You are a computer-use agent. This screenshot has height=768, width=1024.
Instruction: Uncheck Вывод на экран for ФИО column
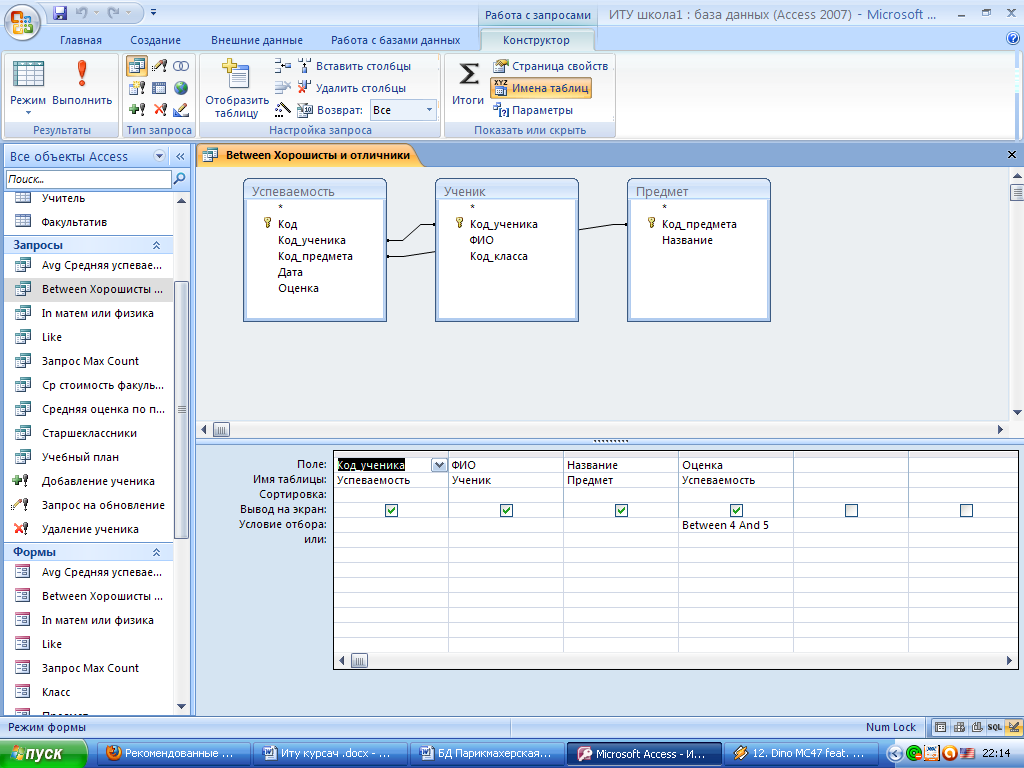506,510
